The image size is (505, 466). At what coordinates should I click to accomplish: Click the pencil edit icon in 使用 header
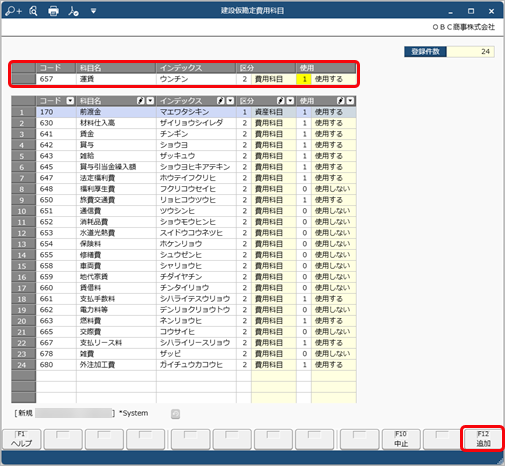(340, 101)
